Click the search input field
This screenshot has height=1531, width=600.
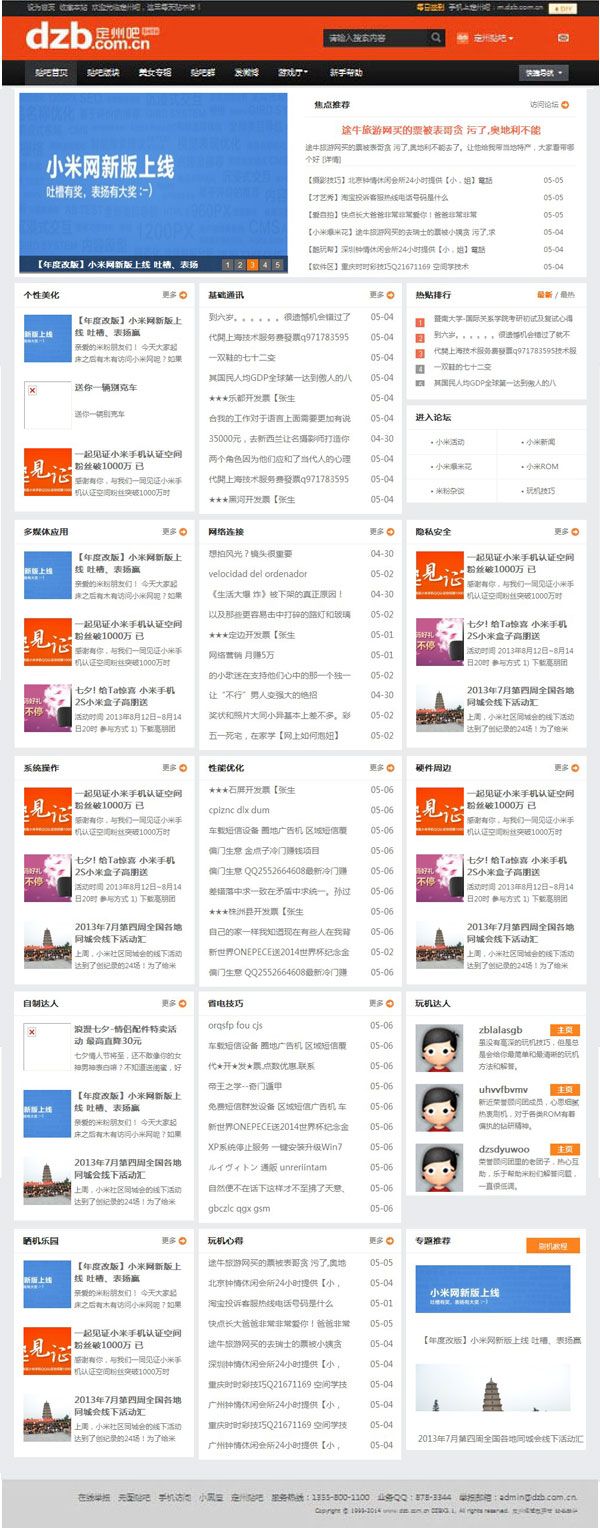click(376, 38)
